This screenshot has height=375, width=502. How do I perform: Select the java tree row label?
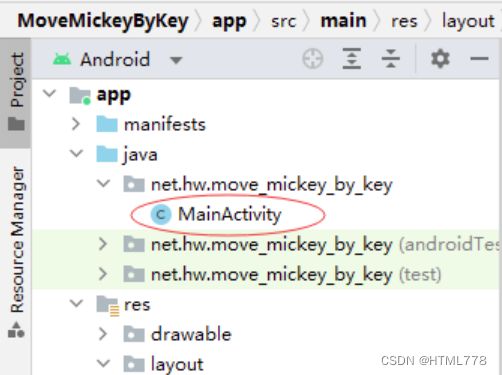140,155
